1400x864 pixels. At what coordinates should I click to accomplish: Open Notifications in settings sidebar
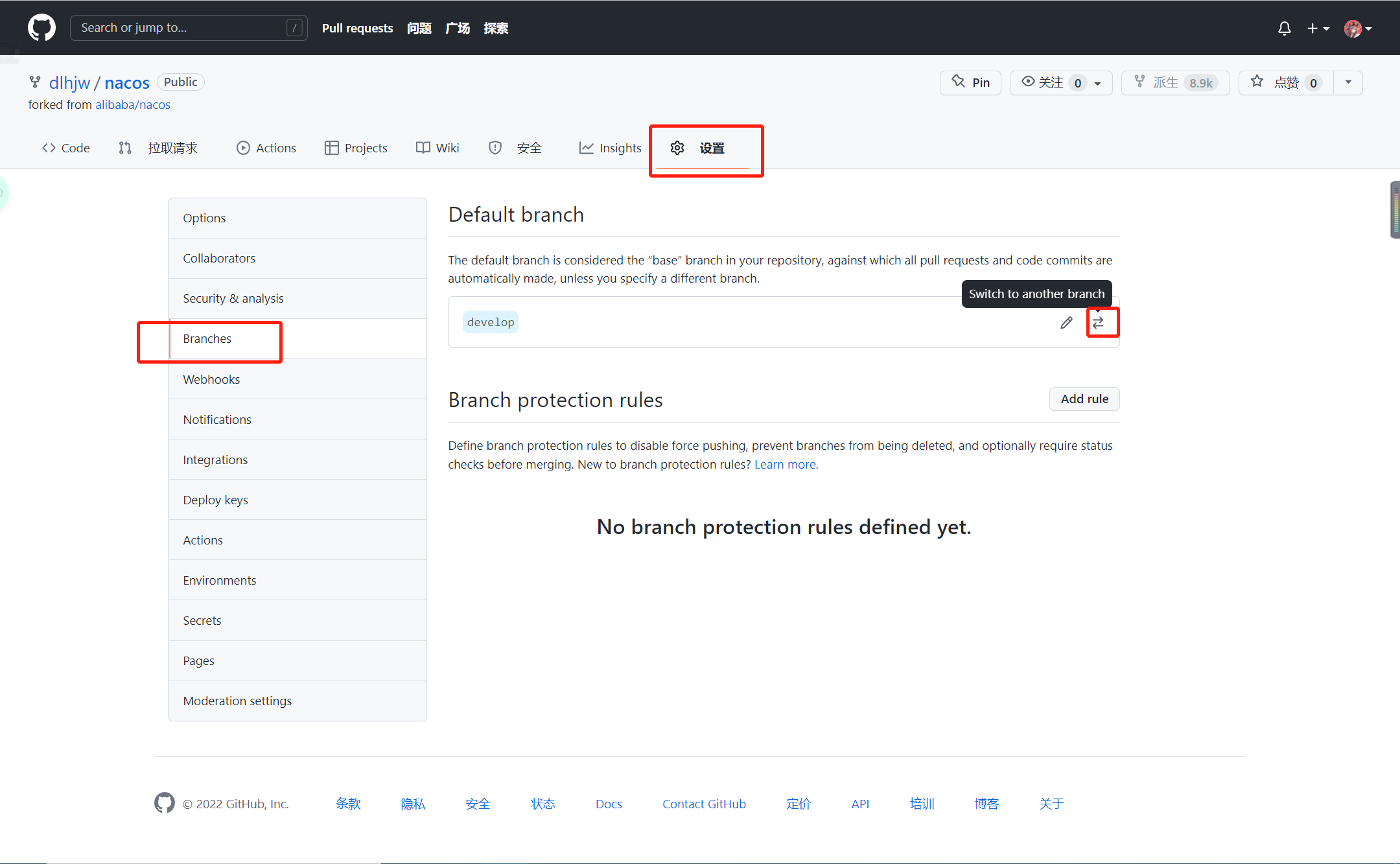point(297,419)
